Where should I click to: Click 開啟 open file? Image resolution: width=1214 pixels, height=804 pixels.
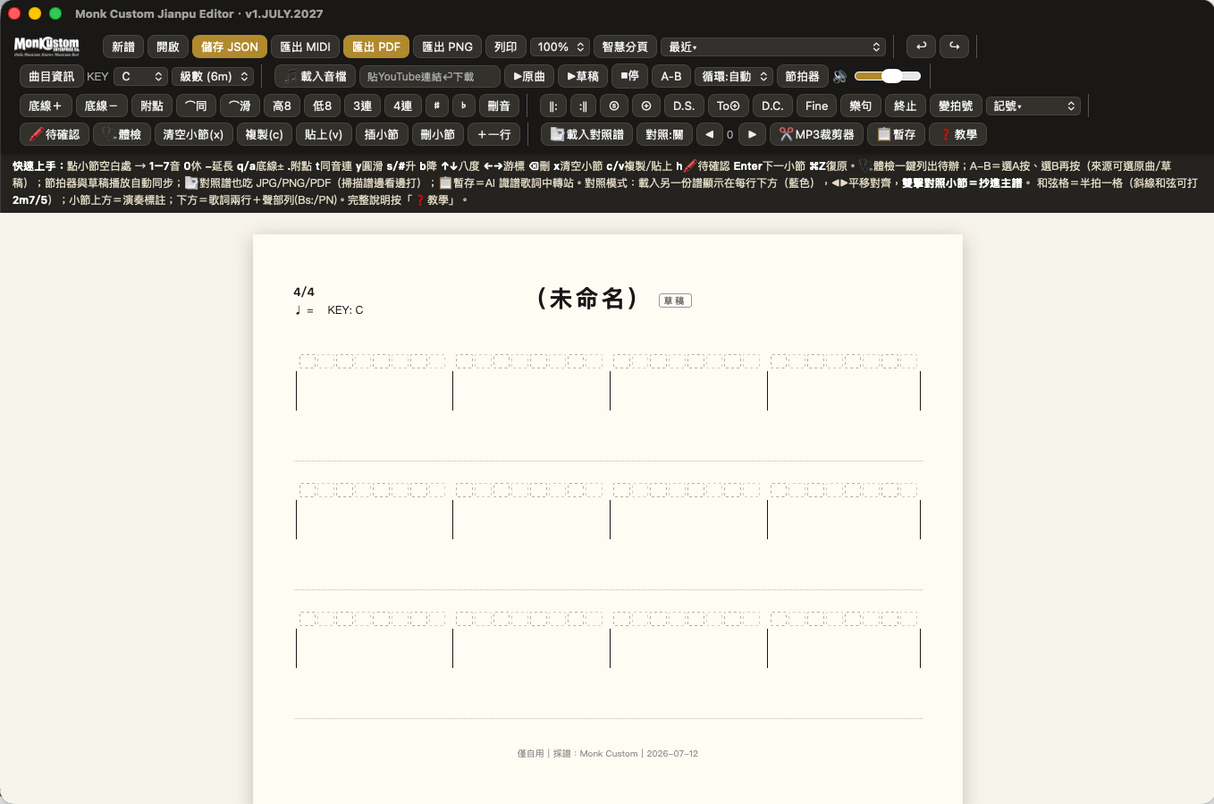pyautogui.click(x=167, y=47)
